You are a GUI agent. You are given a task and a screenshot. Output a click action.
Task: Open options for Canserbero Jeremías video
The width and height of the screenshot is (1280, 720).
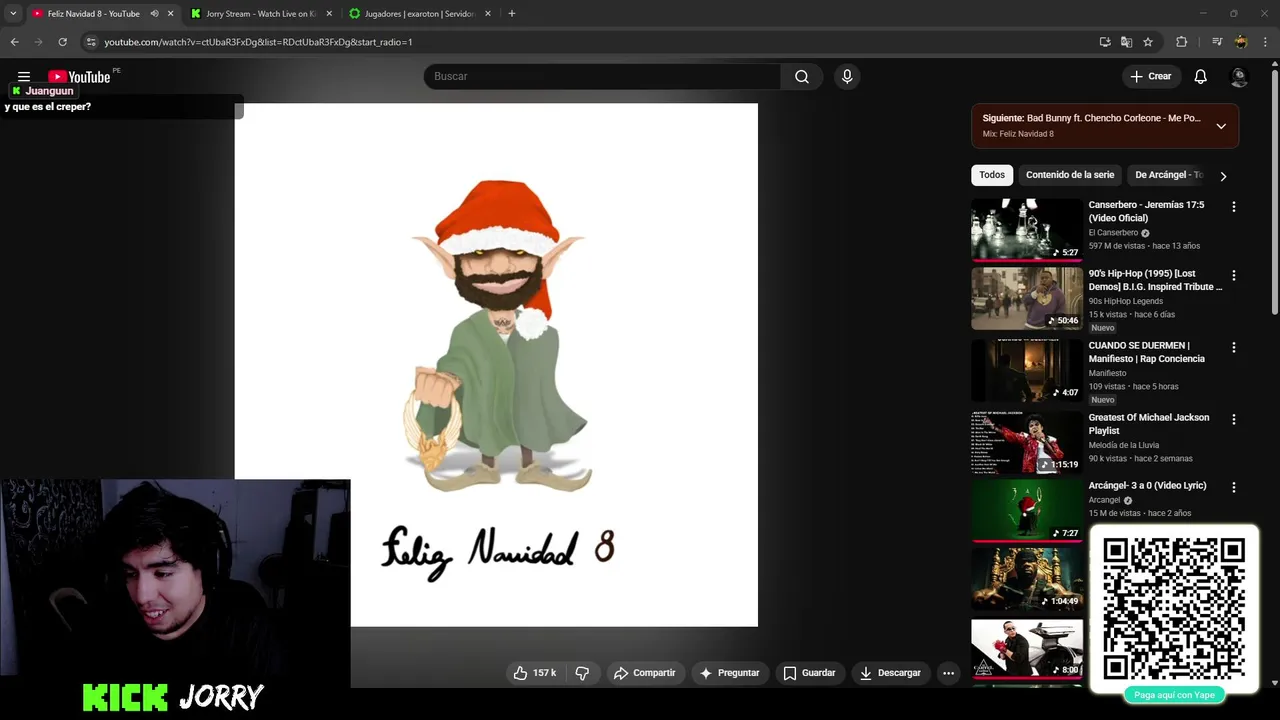pos(1233,207)
